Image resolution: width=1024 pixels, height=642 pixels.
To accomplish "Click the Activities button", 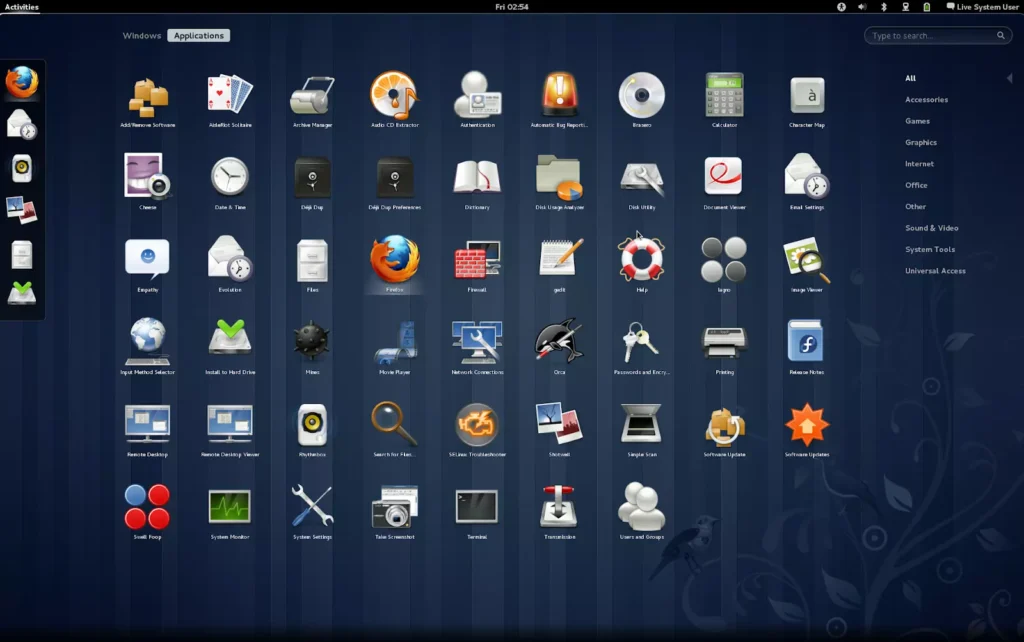I will [22, 7].
